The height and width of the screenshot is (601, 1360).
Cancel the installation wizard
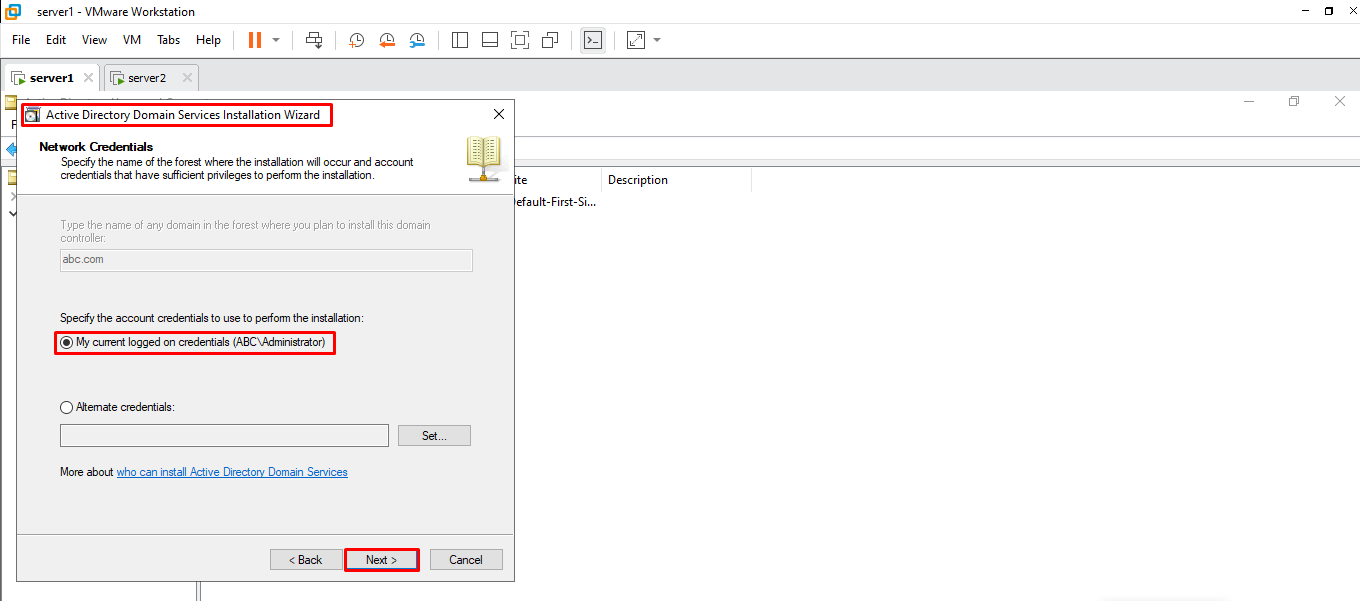(466, 560)
